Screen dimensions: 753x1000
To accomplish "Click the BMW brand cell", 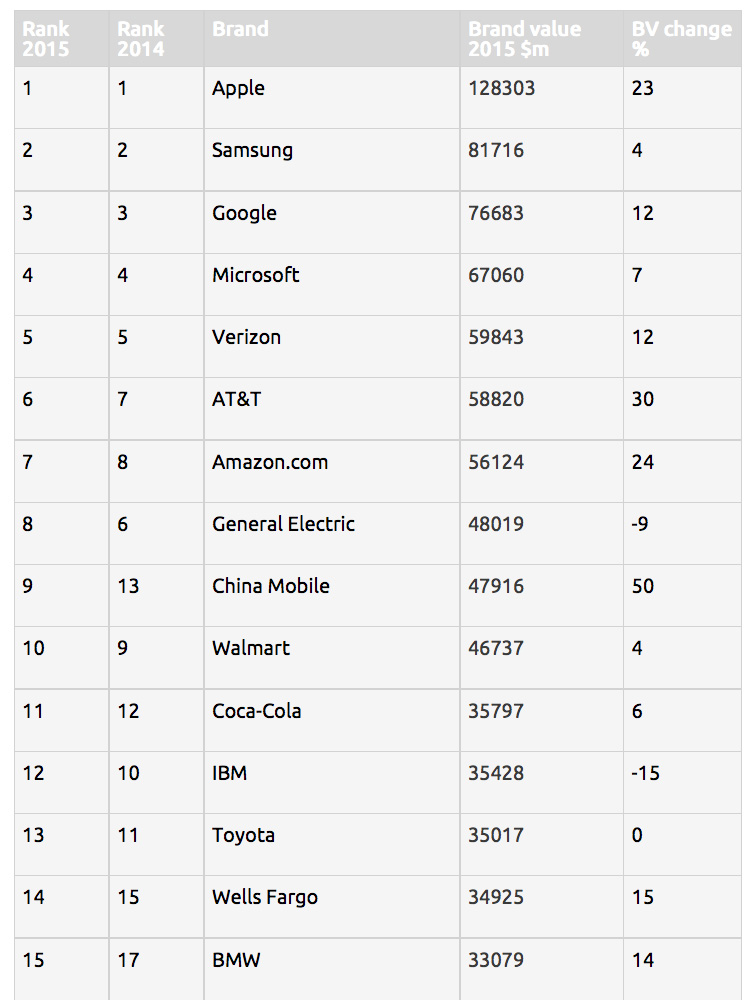I will pos(332,969).
